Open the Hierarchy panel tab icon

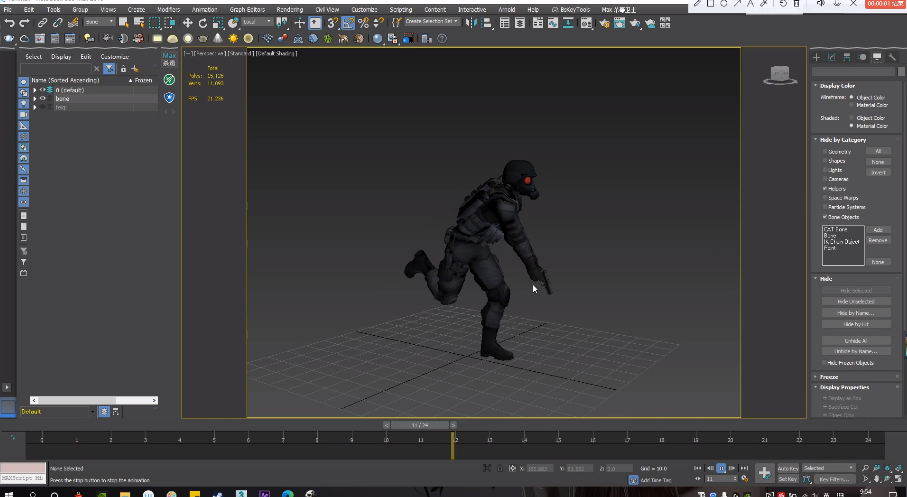[847, 57]
